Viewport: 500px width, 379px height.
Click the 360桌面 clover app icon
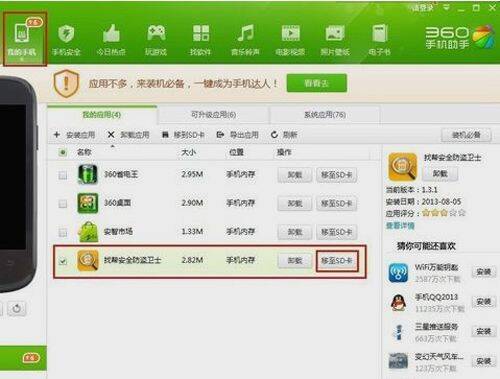point(88,203)
